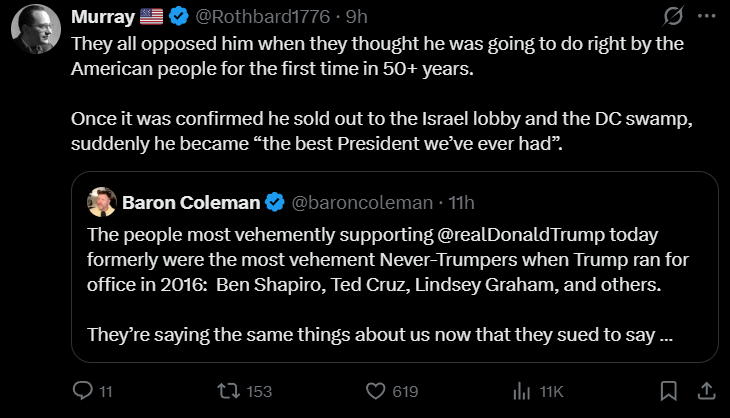The width and height of the screenshot is (730, 418).
Task: Open Murray's profile via display name
Action: [x=101, y=17]
